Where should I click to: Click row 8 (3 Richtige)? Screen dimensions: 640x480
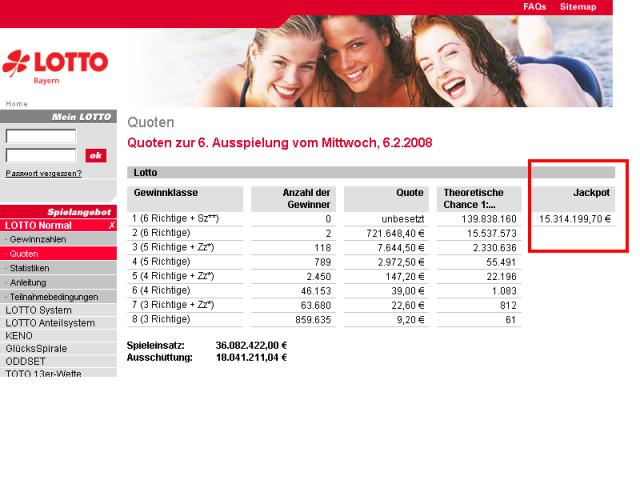(x=161, y=319)
